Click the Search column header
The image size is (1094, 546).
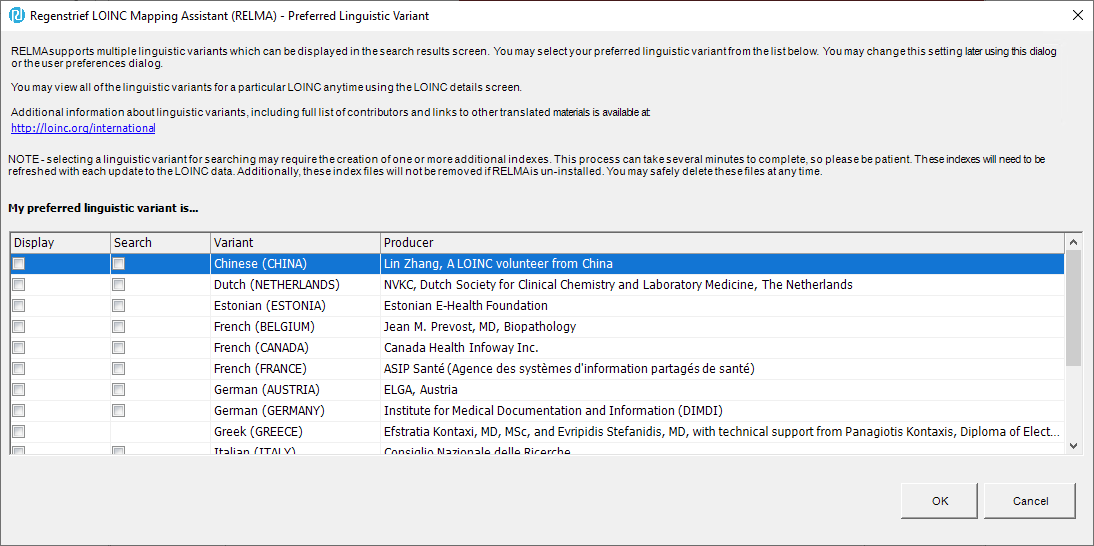click(x=160, y=243)
